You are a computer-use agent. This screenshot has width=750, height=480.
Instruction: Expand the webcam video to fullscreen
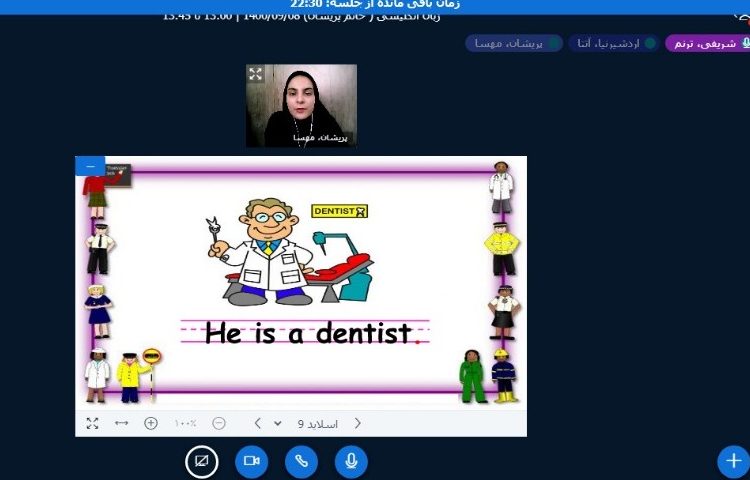click(256, 74)
